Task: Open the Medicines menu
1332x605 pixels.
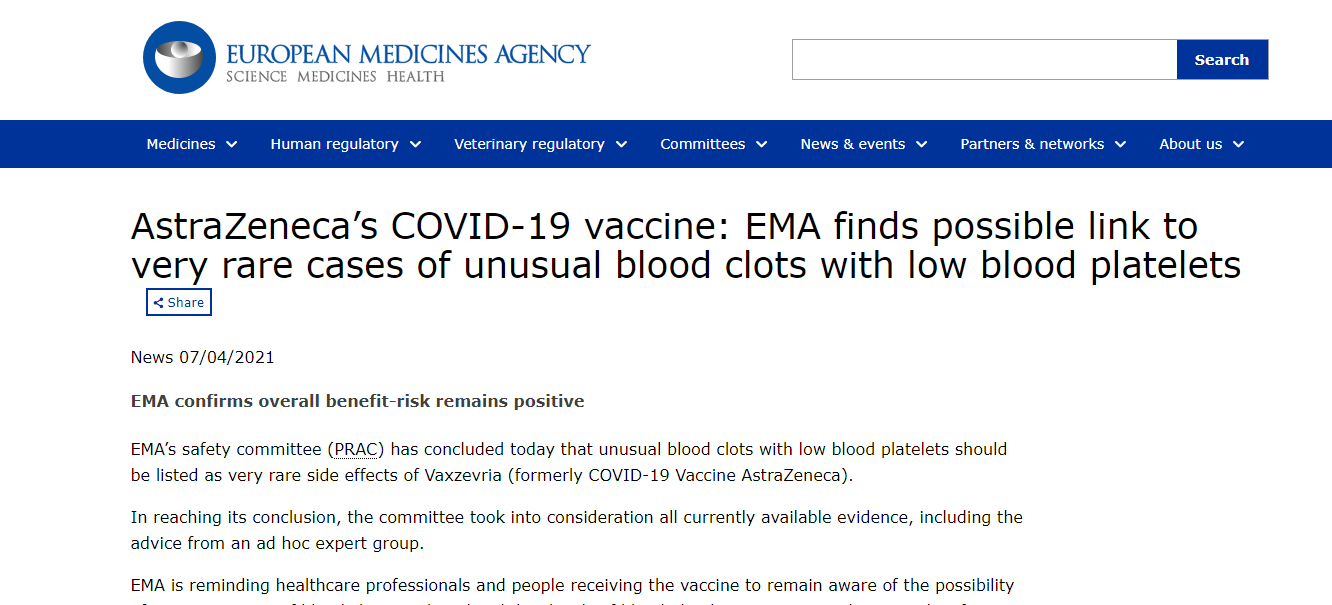Action: click(181, 144)
